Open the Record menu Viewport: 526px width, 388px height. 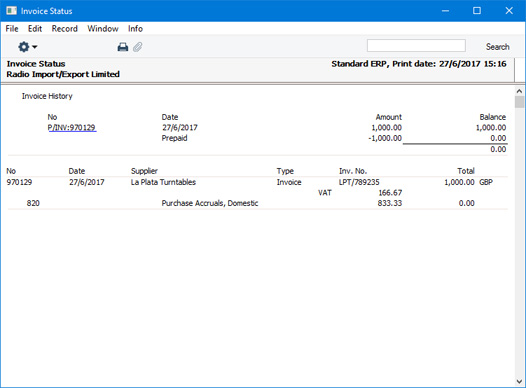coord(64,29)
